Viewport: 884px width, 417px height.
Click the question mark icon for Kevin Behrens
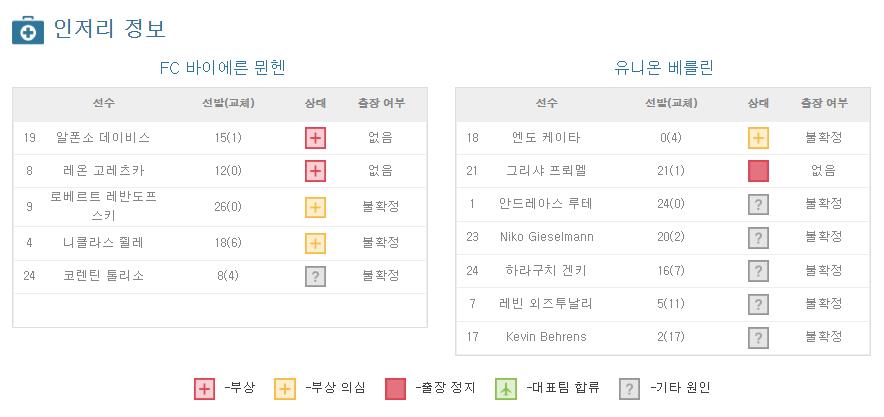758,338
